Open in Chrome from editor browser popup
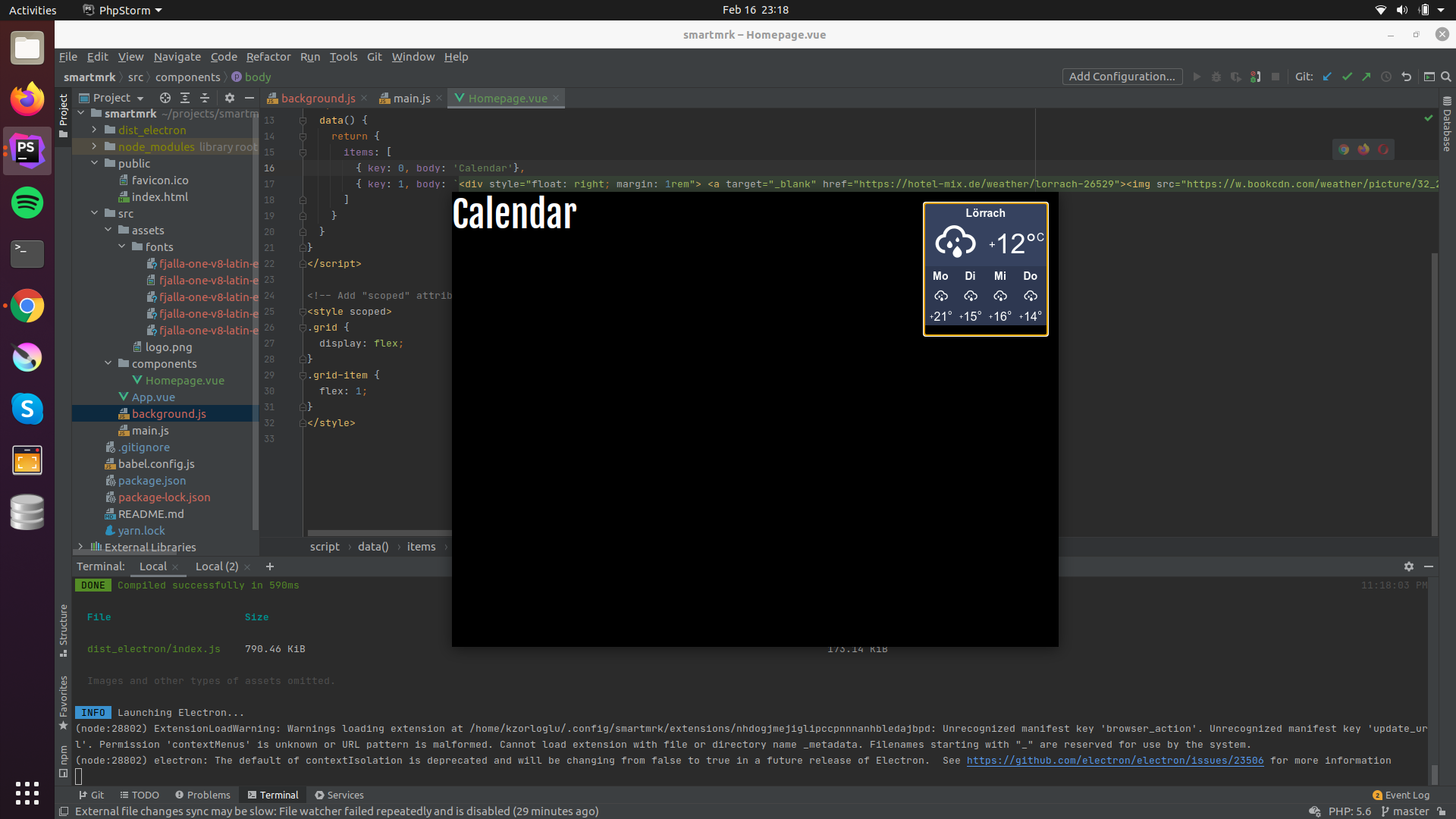 click(1344, 149)
